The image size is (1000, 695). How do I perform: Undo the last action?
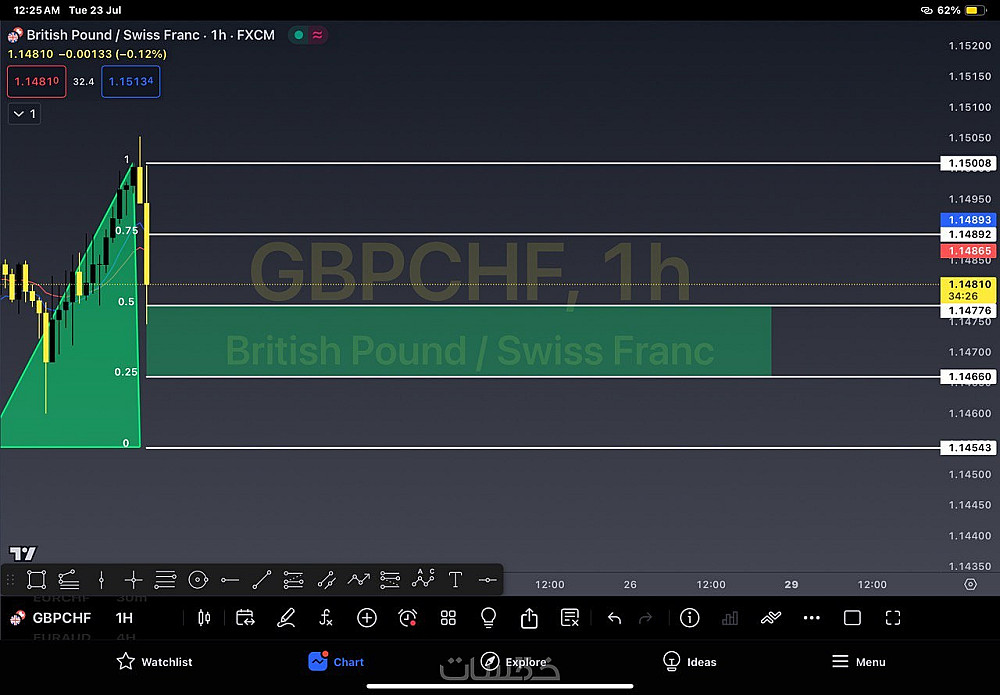[x=614, y=618]
